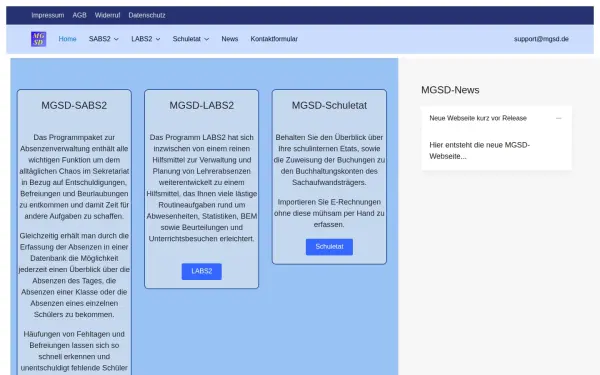Go to the Home menu item
The height and width of the screenshot is (375, 600).
pos(67,39)
